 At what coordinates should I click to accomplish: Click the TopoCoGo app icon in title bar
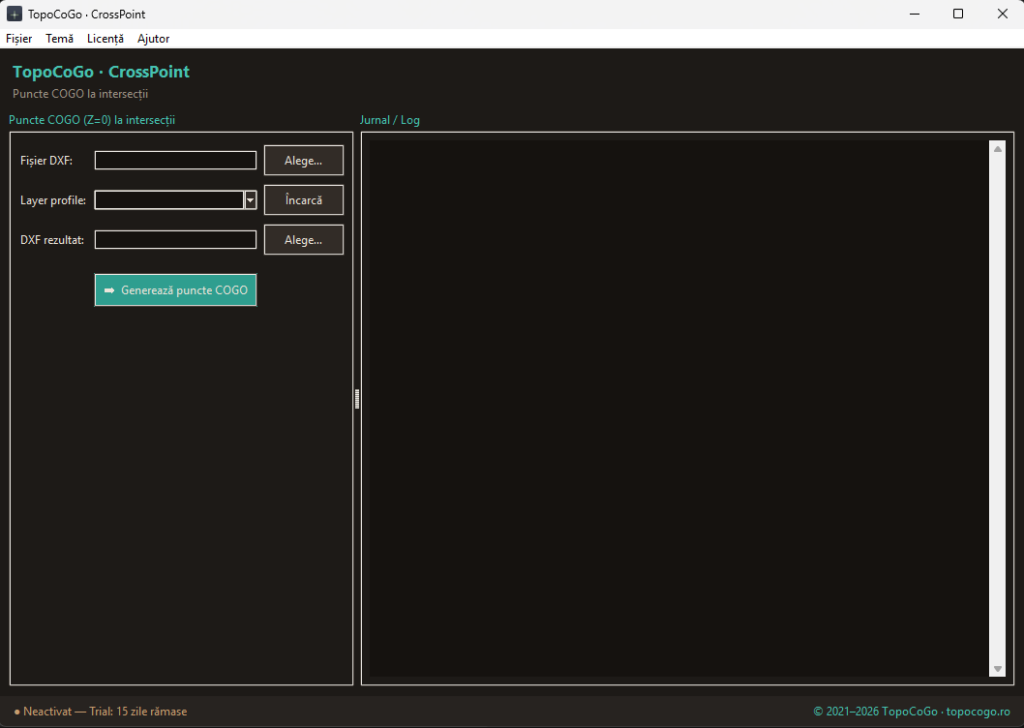tap(14, 14)
